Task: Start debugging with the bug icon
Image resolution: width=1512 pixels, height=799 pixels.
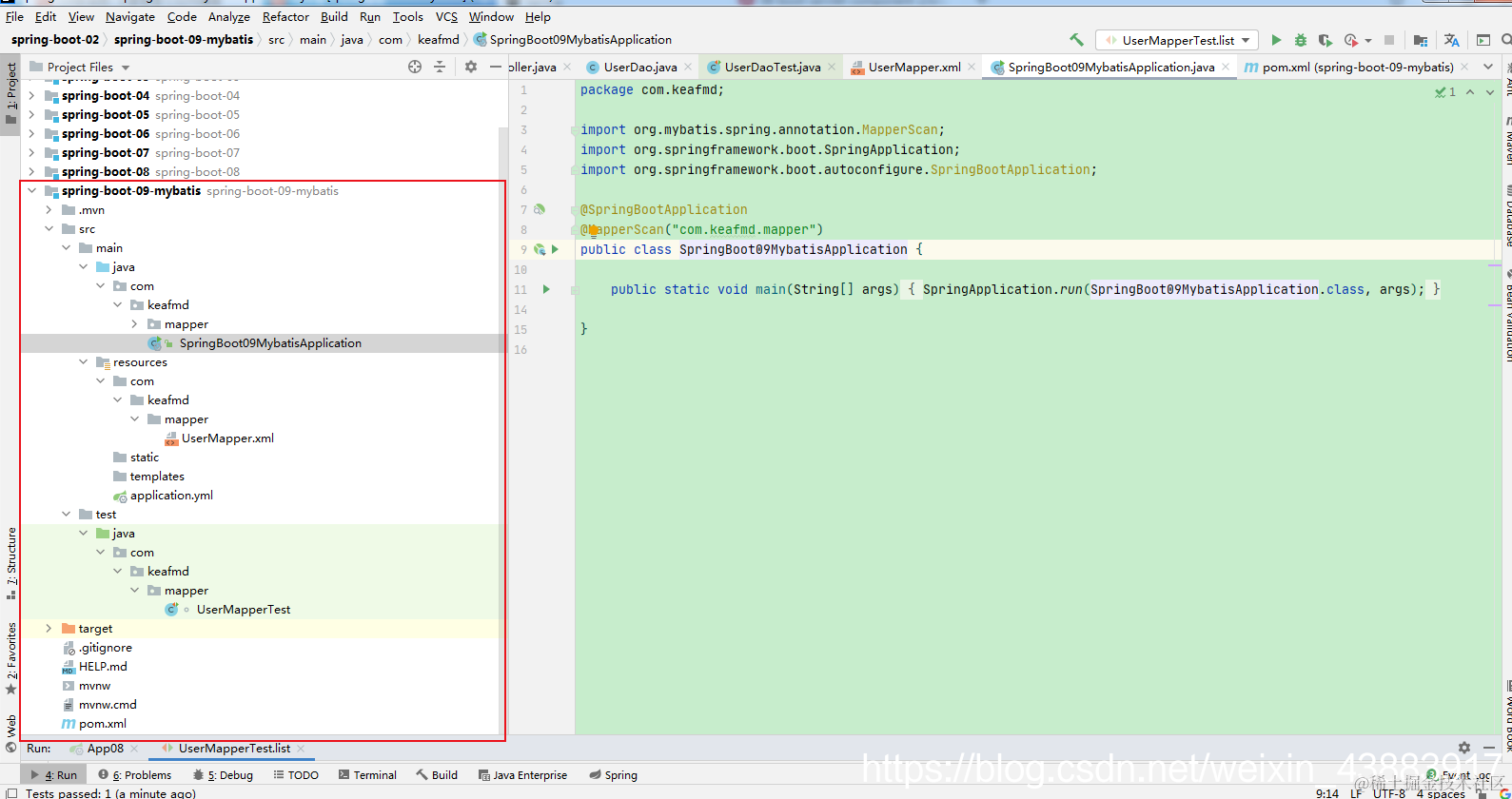Action: (1301, 40)
